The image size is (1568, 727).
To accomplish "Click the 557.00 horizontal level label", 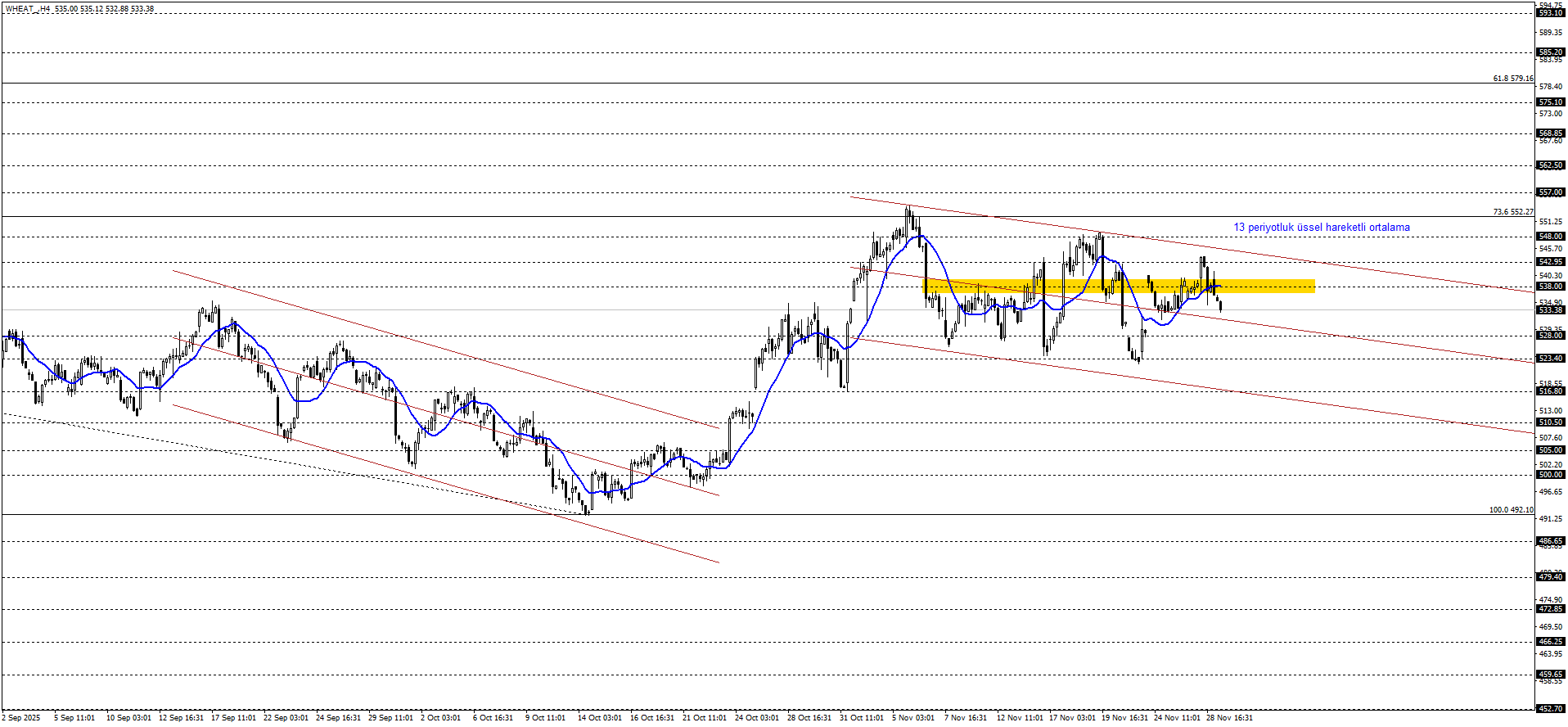I will point(1551,192).
